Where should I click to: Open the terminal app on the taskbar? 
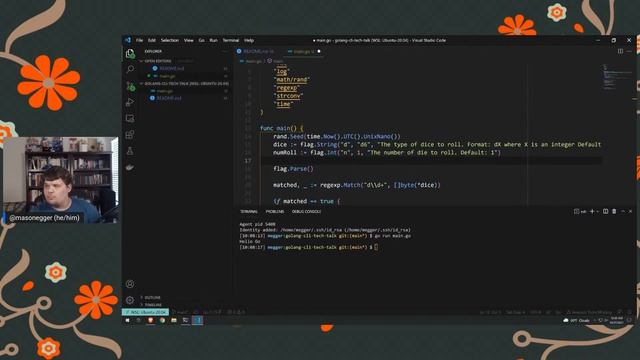point(185,320)
